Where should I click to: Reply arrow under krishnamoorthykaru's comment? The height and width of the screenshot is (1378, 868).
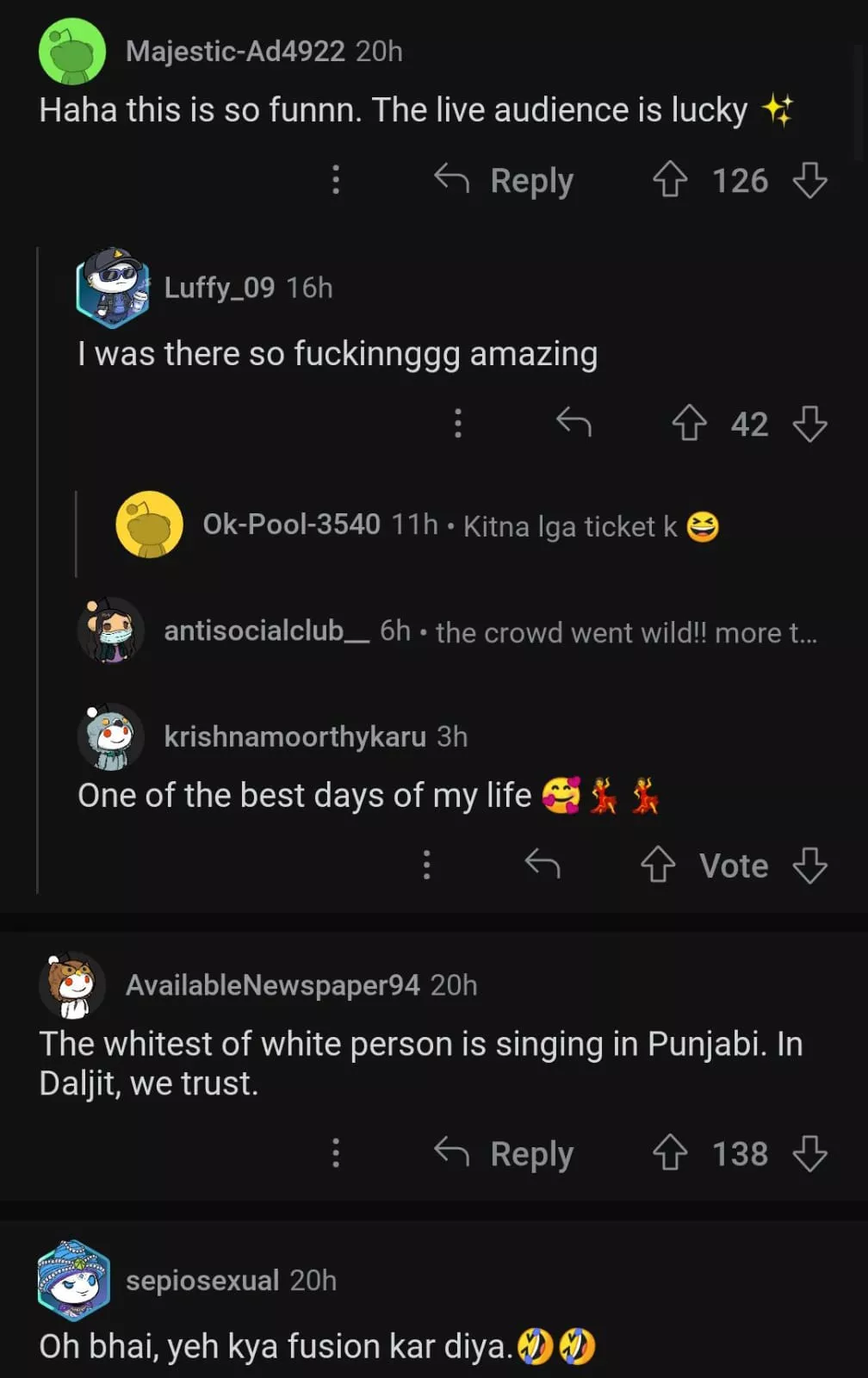pos(542,863)
